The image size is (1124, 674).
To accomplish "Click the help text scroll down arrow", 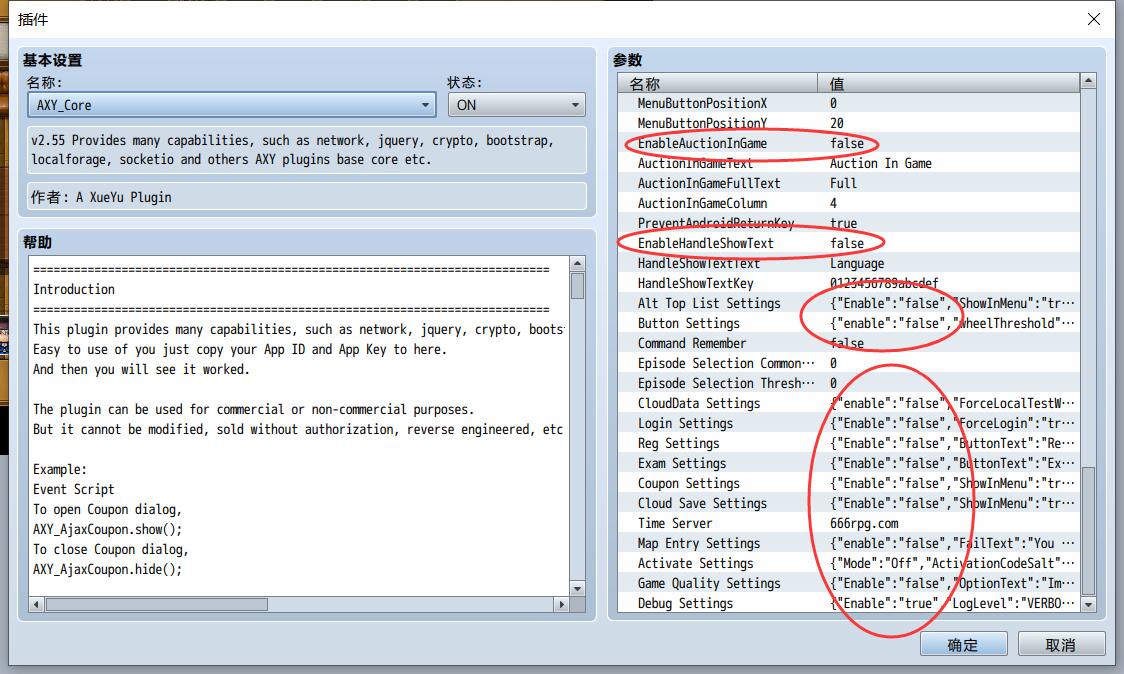I will coord(577,589).
